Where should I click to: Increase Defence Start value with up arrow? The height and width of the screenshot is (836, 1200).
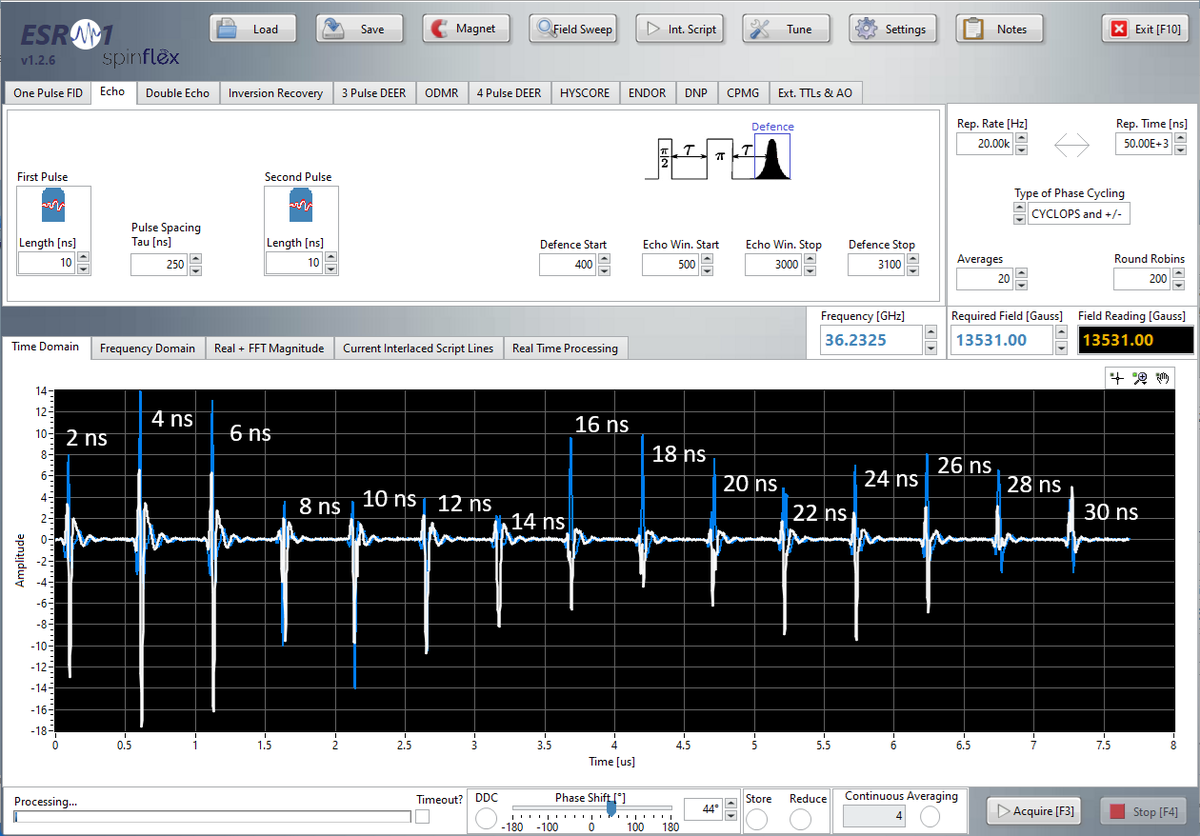[x=603, y=260]
